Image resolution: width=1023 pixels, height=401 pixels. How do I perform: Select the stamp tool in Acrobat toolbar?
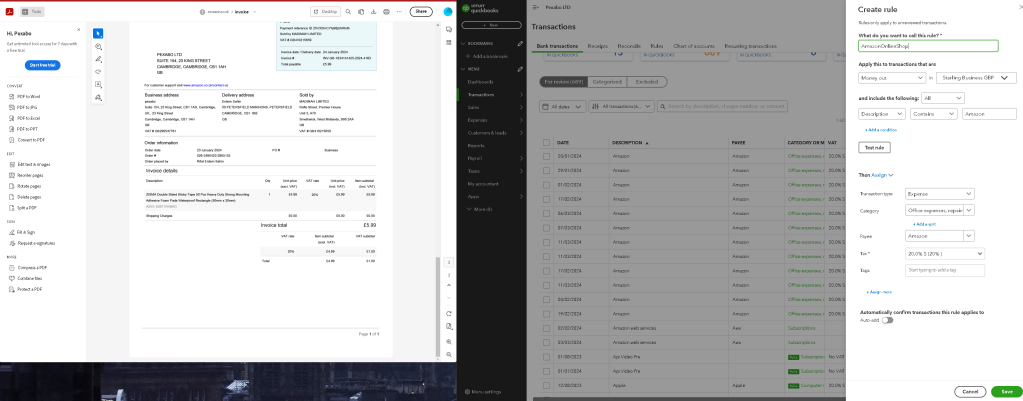pyautogui.click(x=98, y=97)
